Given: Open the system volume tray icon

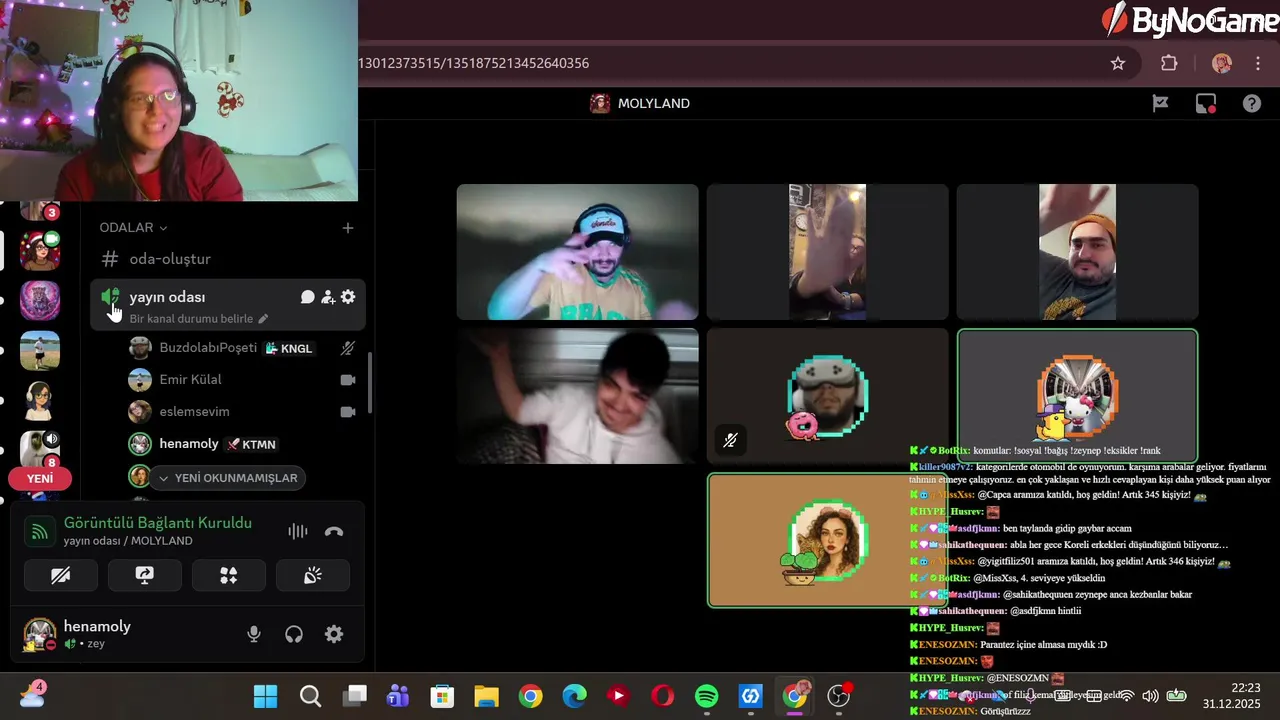Looking at the screenshot, I should click(1150, 696).
